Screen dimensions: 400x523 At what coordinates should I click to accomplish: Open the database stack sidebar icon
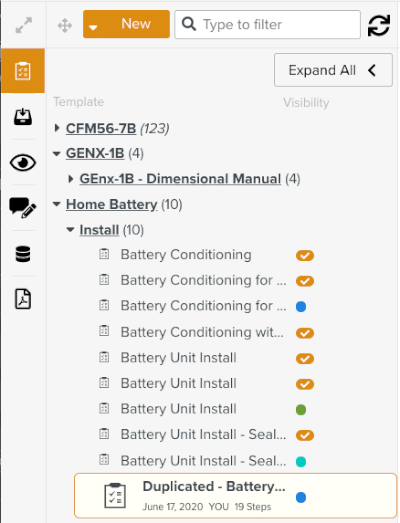[23, 254]
